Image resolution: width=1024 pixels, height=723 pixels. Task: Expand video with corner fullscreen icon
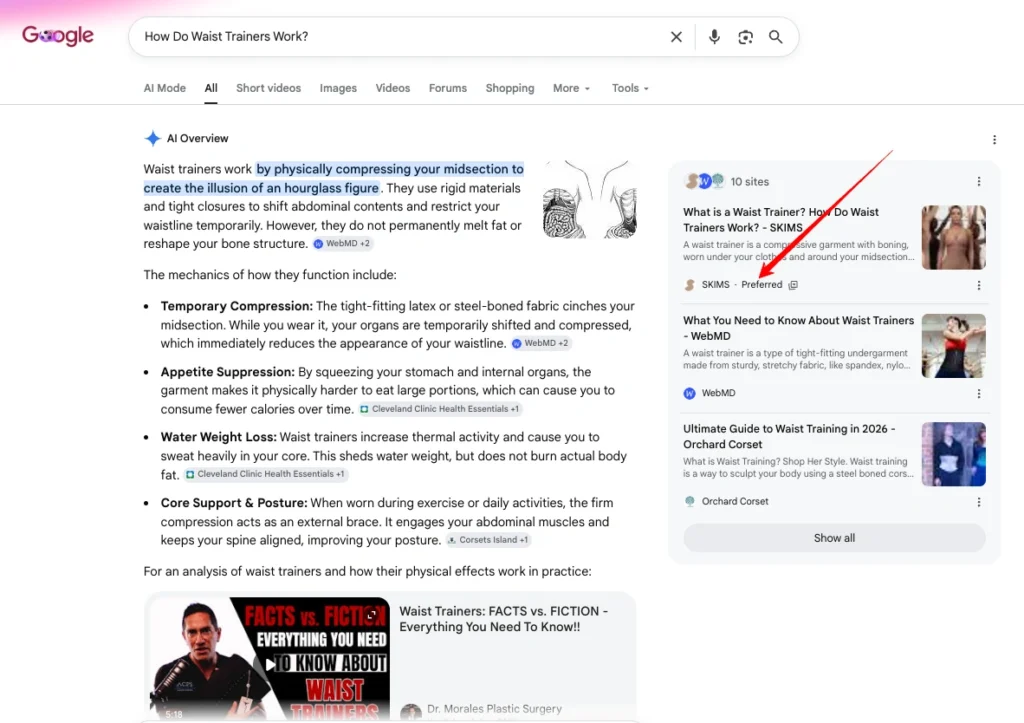click(372, 615)
